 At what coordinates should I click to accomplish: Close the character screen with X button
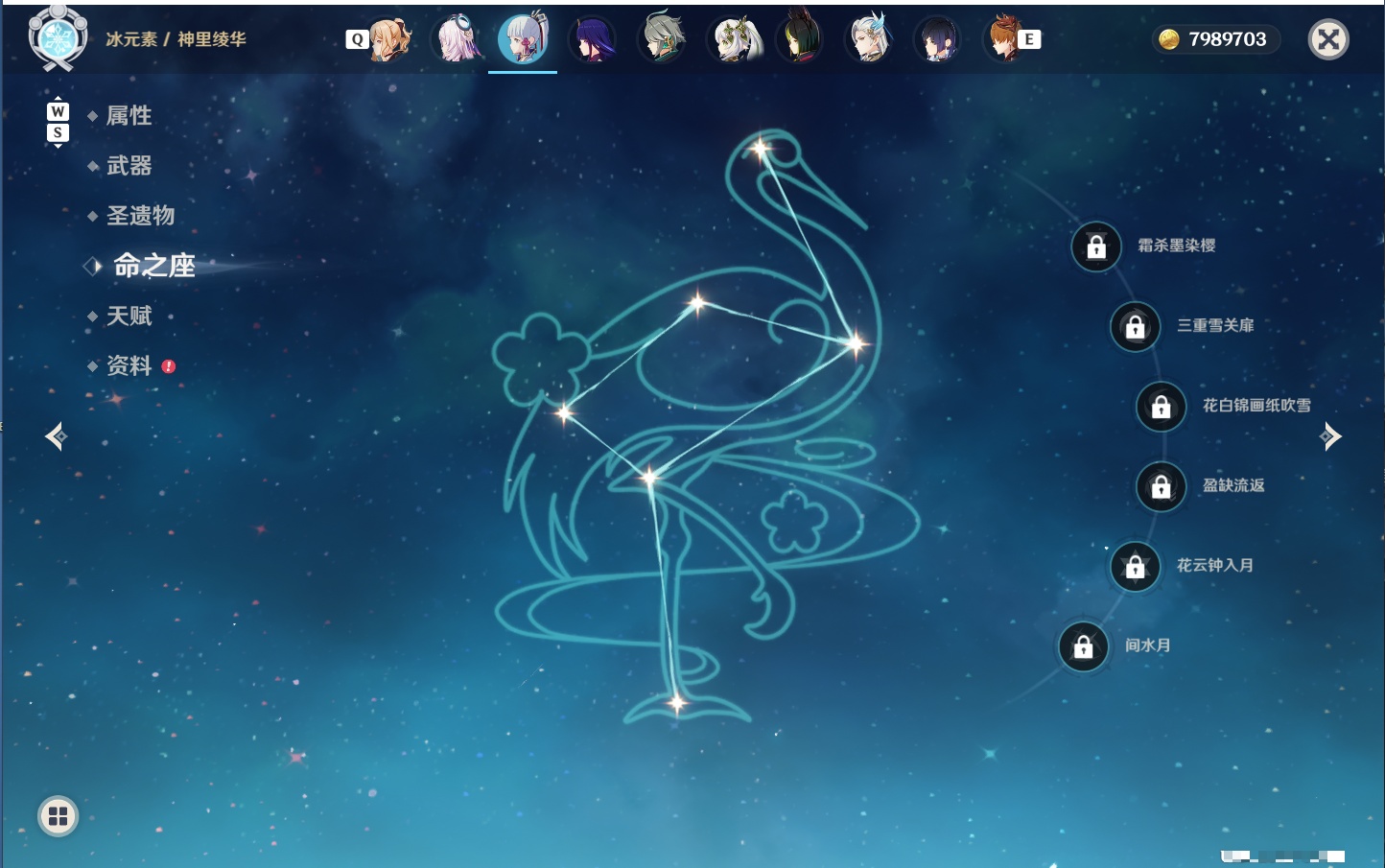1328,39
